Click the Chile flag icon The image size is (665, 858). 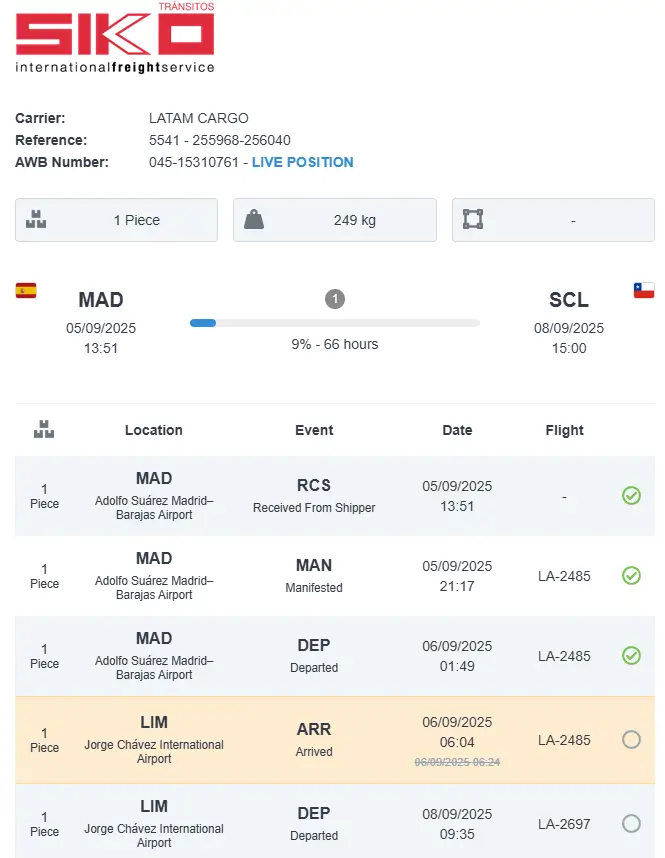coord(644,291)
